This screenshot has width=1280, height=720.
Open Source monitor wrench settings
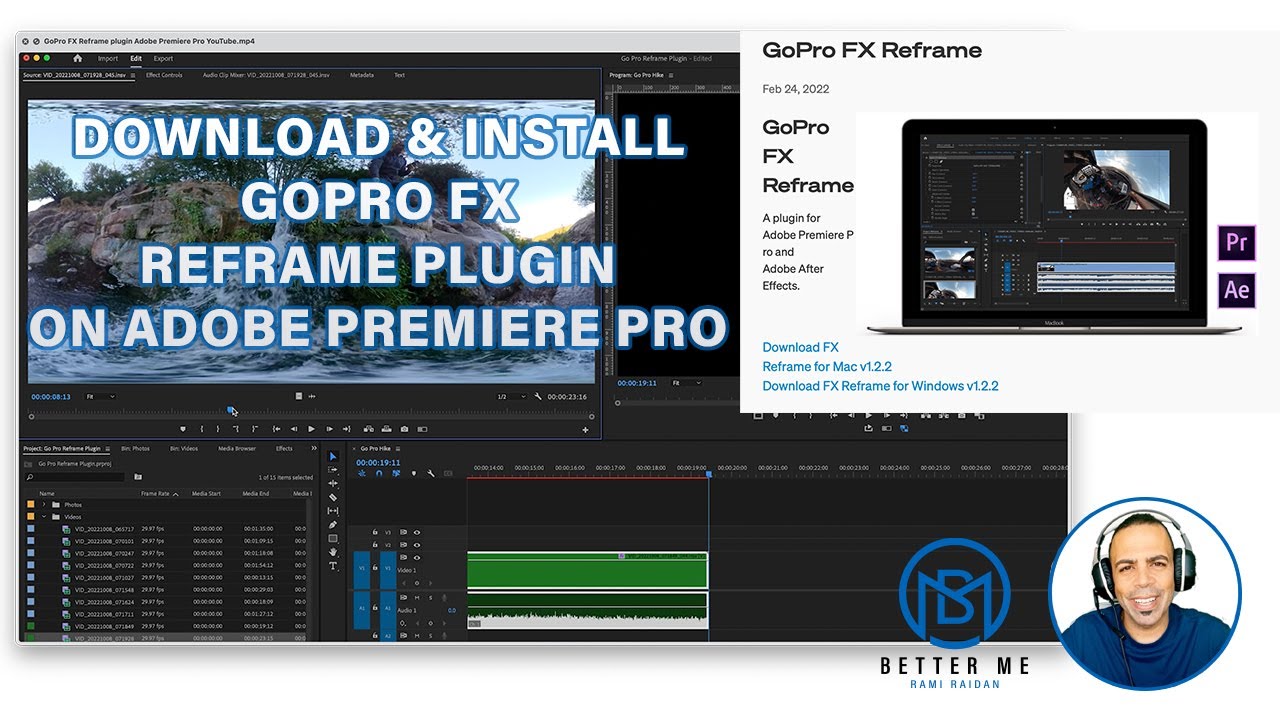click(538, 397)
